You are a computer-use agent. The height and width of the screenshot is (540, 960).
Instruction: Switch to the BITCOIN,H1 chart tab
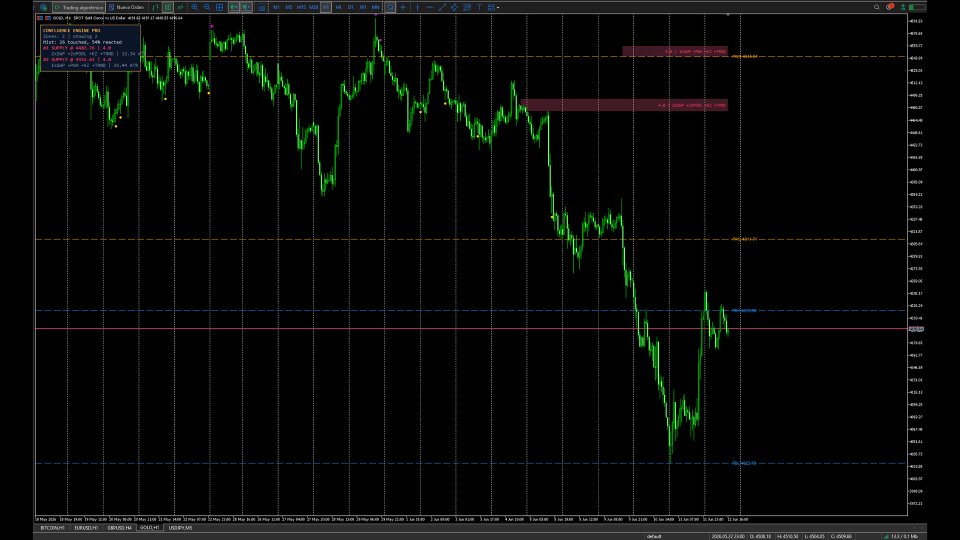(52, 528)
